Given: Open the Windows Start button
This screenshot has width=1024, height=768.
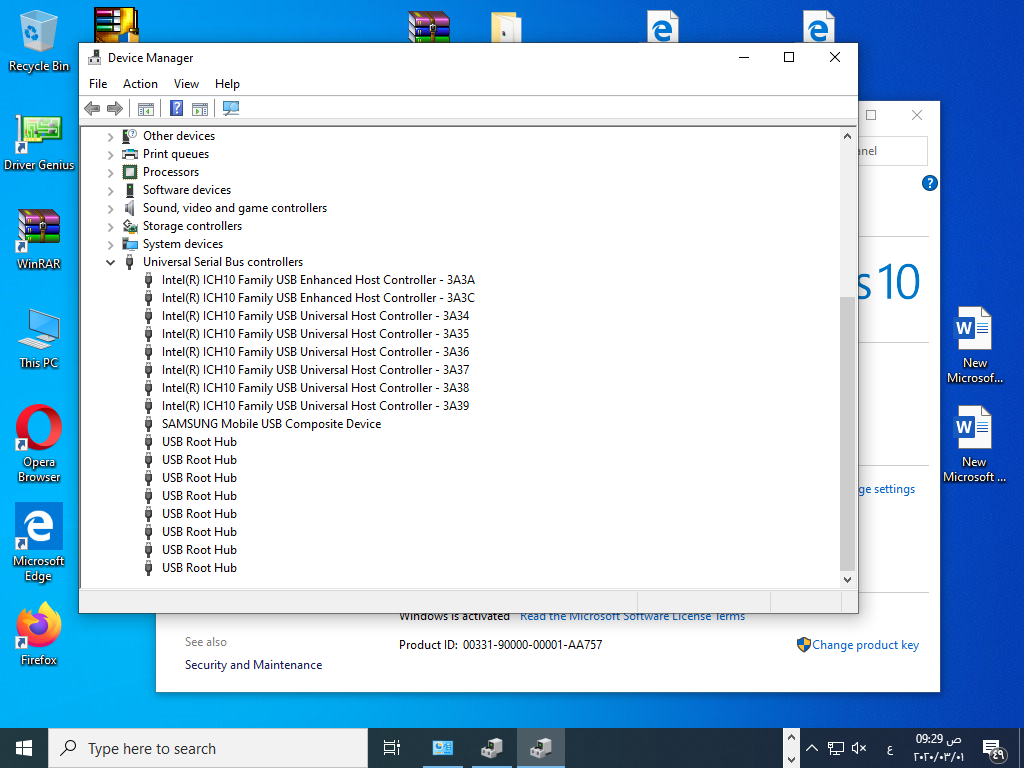Looking at the screenshot, I should pyautogui.click(x=24, y=748).
